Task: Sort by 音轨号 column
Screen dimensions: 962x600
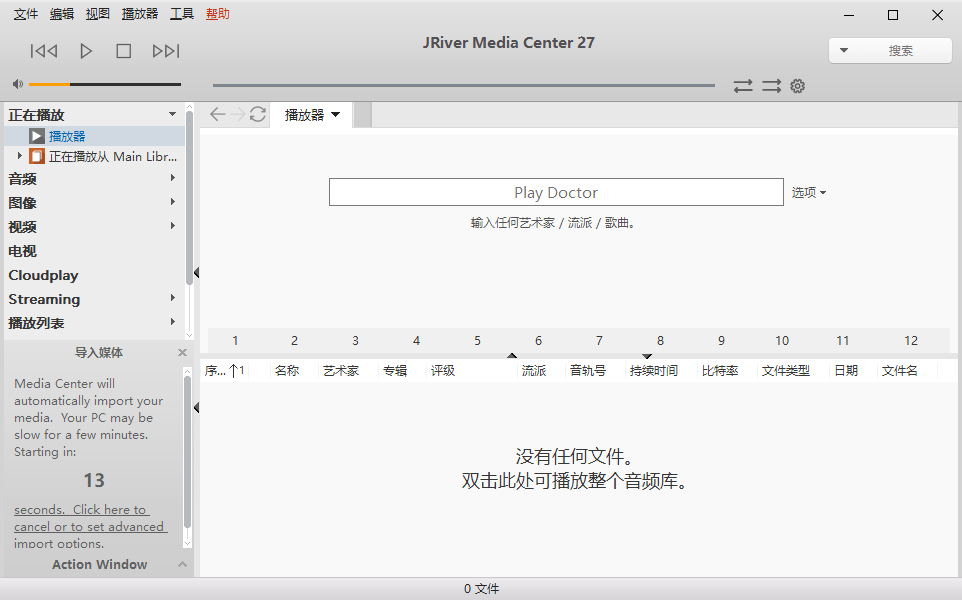Action: click(588, 371)
